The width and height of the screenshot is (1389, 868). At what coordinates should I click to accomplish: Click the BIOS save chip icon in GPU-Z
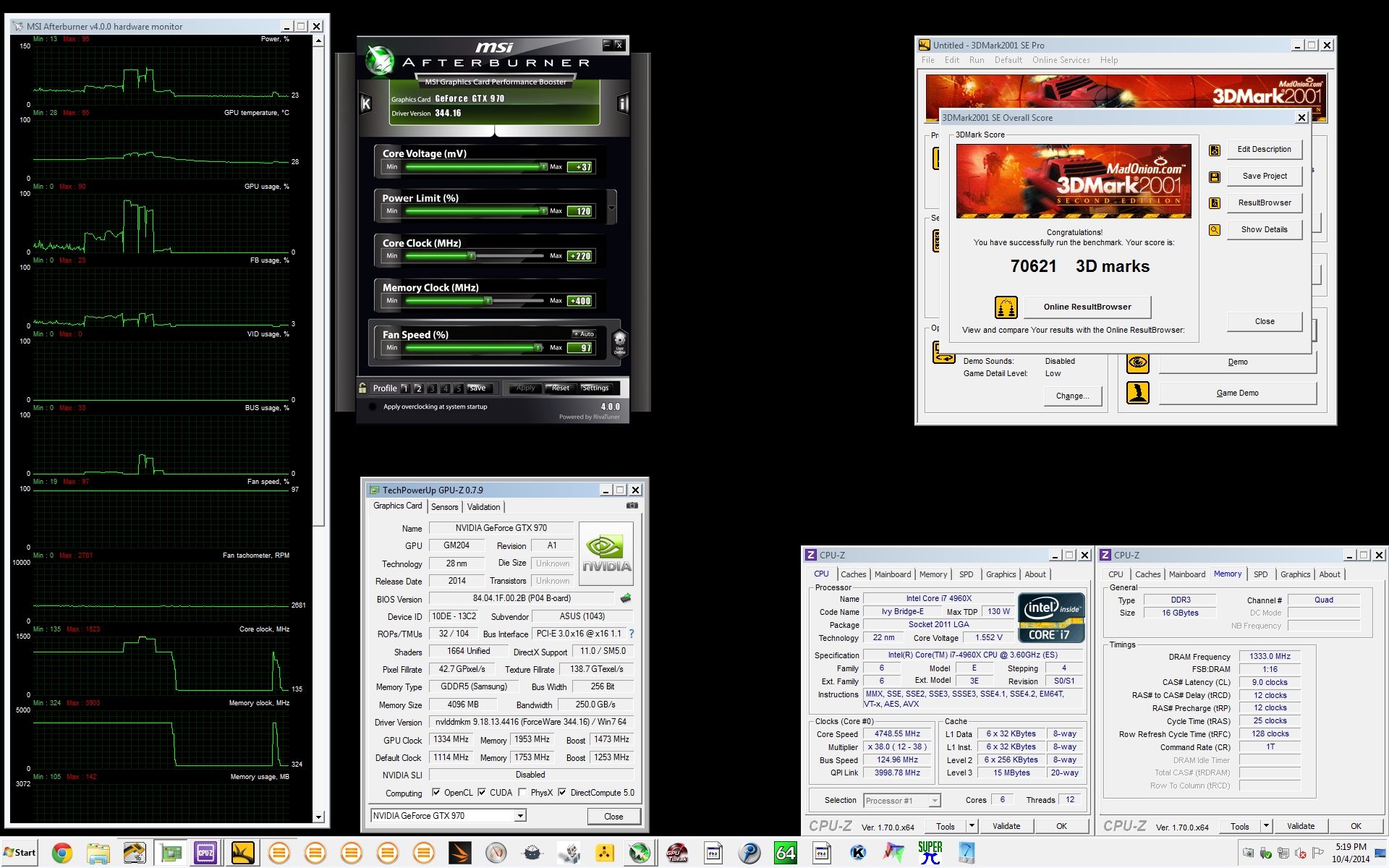pyautogui.click(x=626, y=598)
